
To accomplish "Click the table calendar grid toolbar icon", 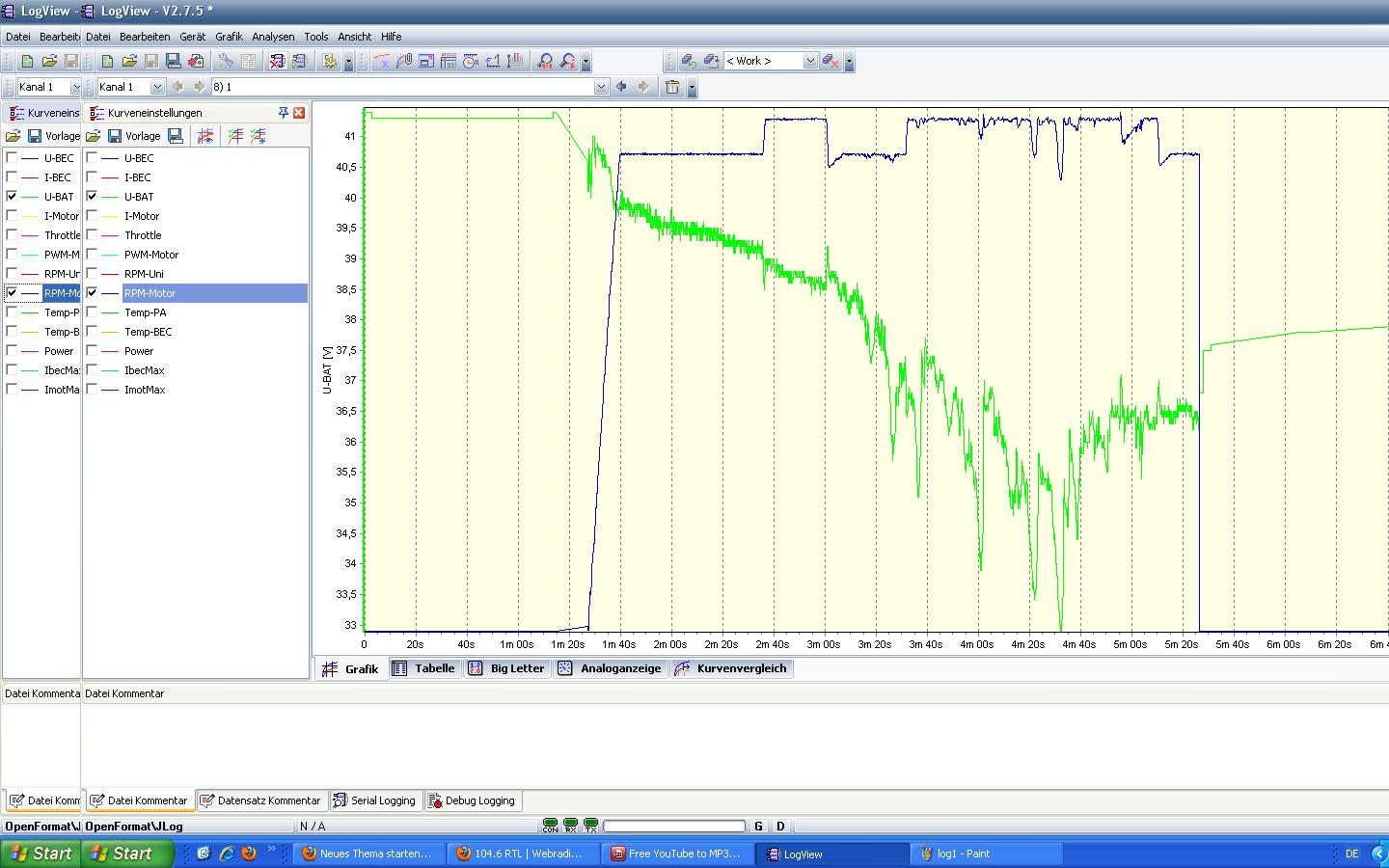I will point(449,61).
